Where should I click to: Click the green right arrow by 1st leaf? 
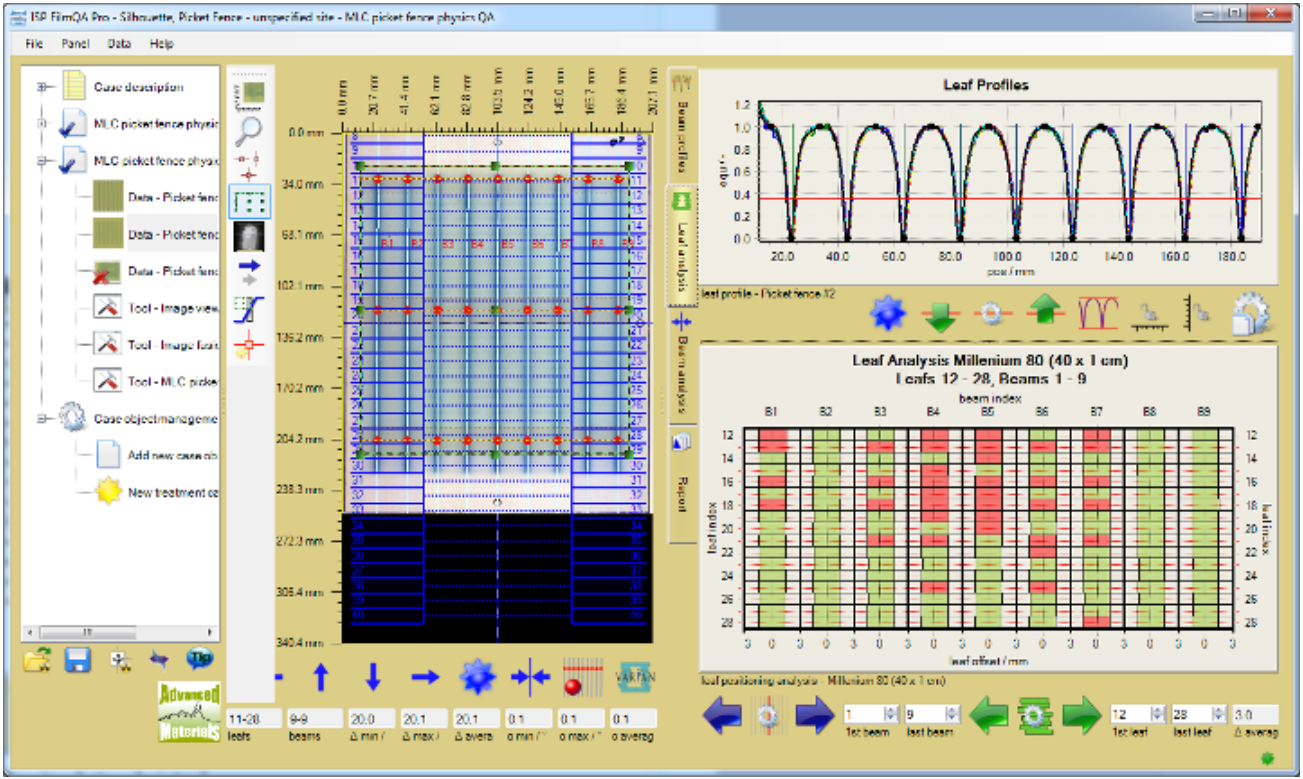click(x=1081, y=716)
